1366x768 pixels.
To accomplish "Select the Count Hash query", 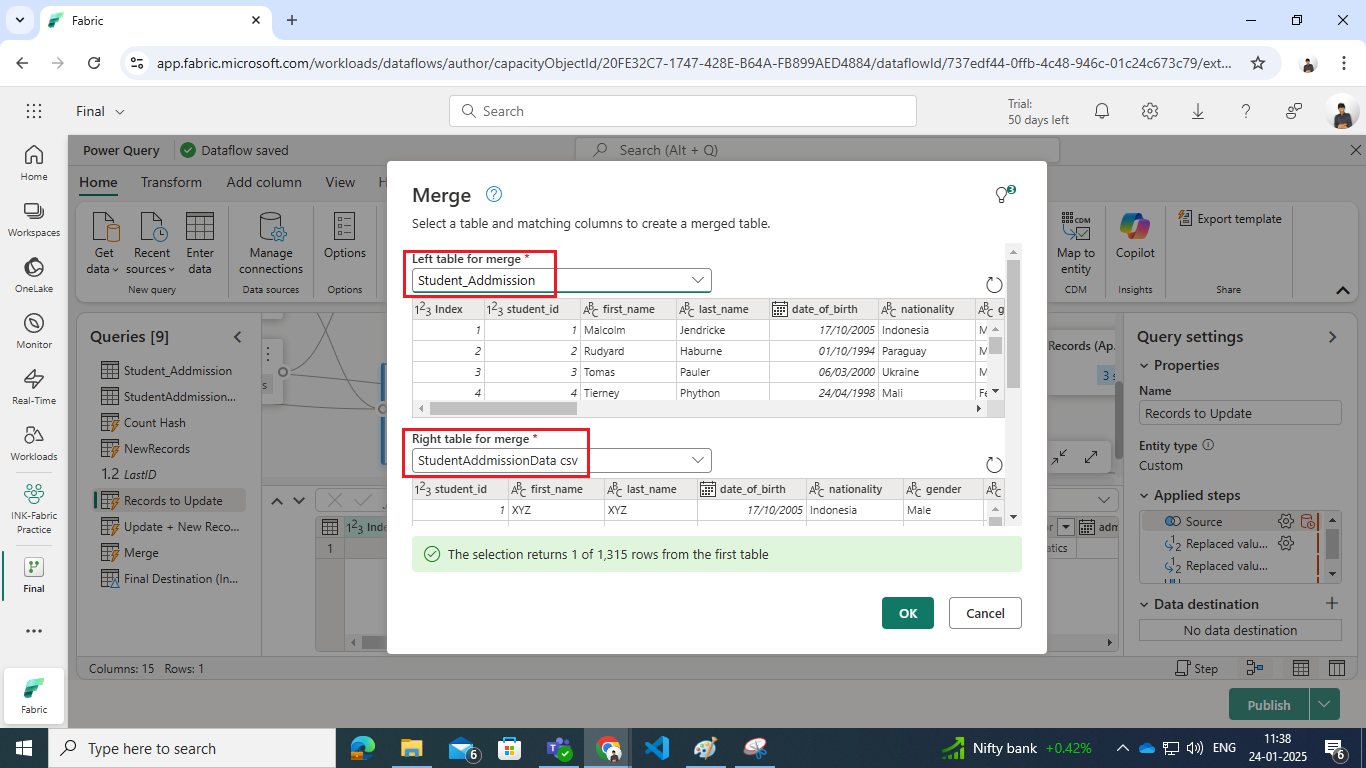I will [x=154, y=422].
